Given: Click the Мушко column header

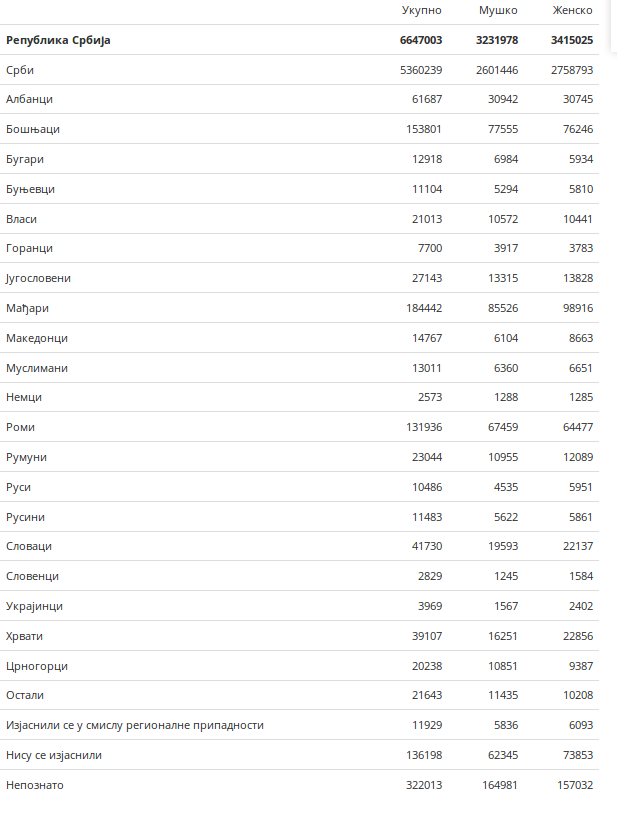Looking at the screenshot, I should point(498,10).
